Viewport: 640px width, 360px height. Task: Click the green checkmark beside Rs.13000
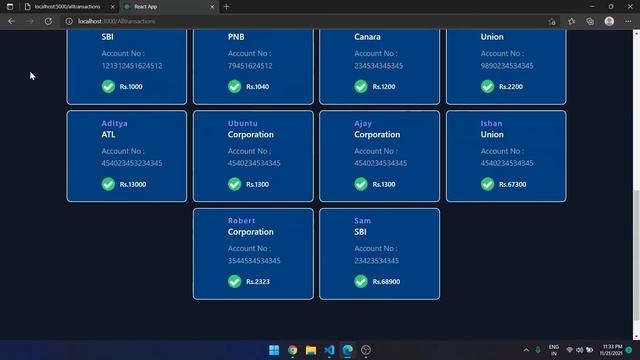108,184
